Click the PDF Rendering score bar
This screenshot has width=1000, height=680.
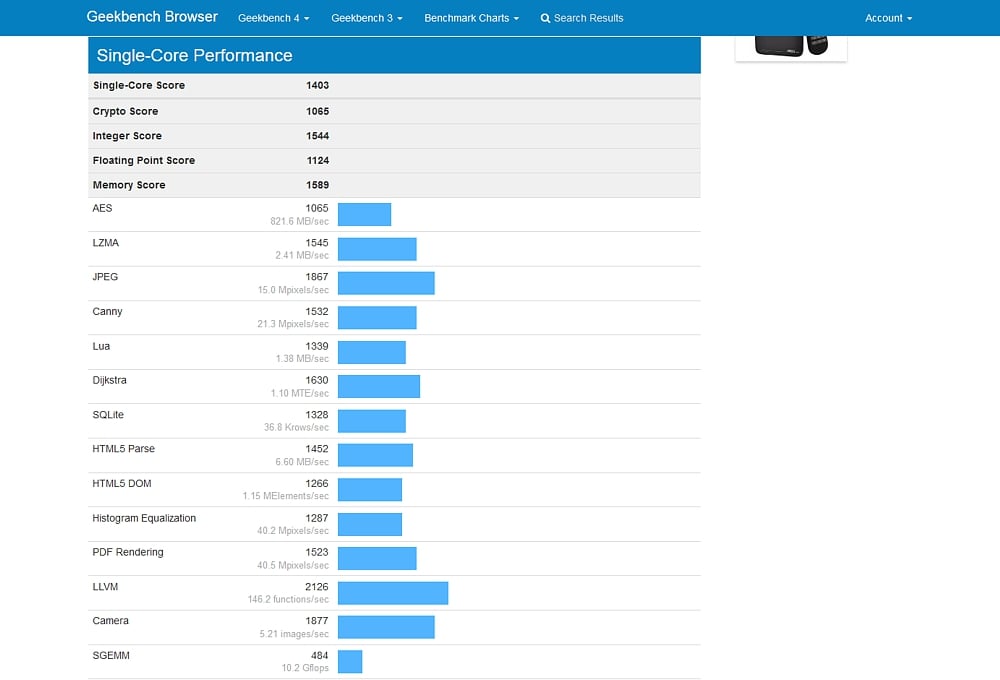pyautogui.click(x=377, y=558)
